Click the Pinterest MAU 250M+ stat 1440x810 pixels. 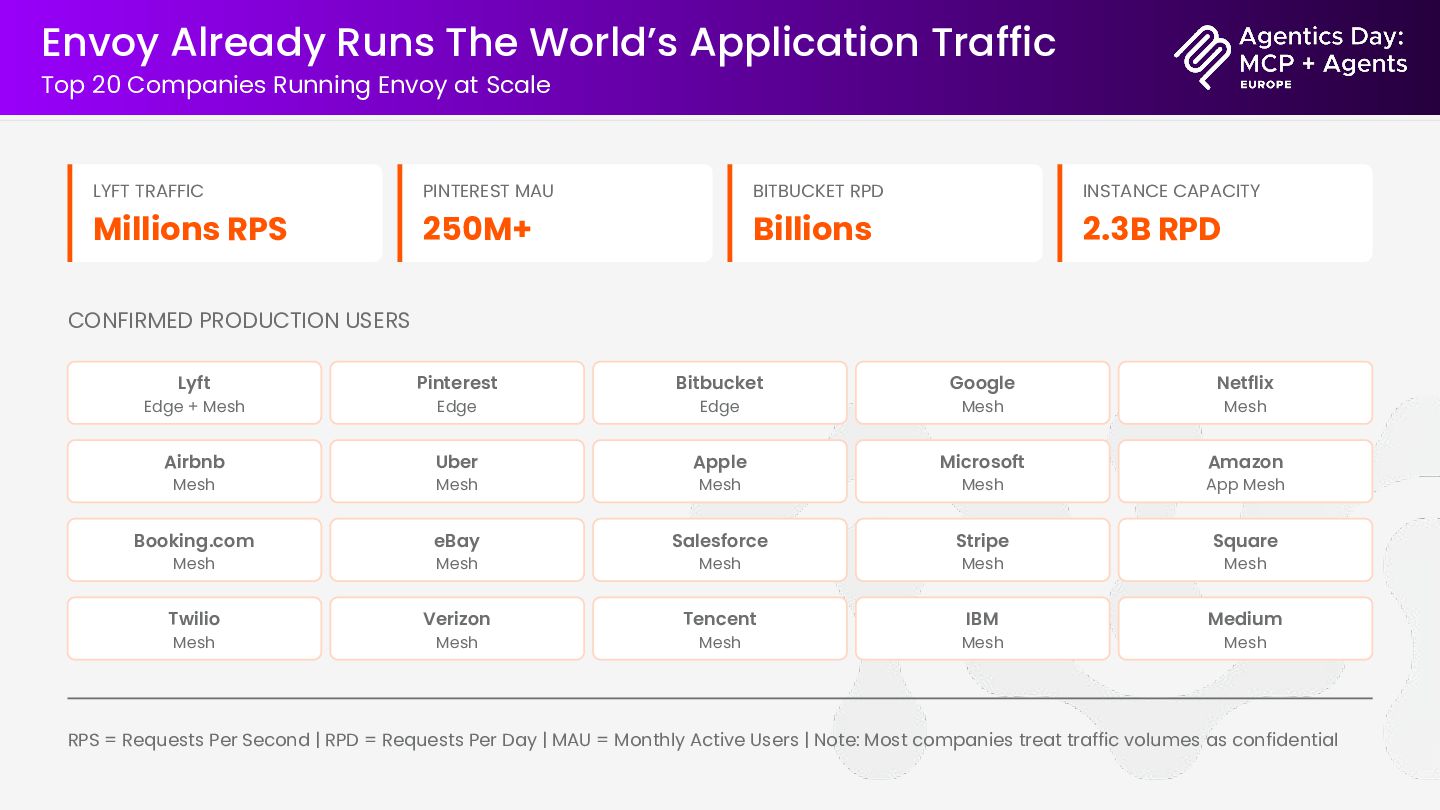[x=555, y=213]
